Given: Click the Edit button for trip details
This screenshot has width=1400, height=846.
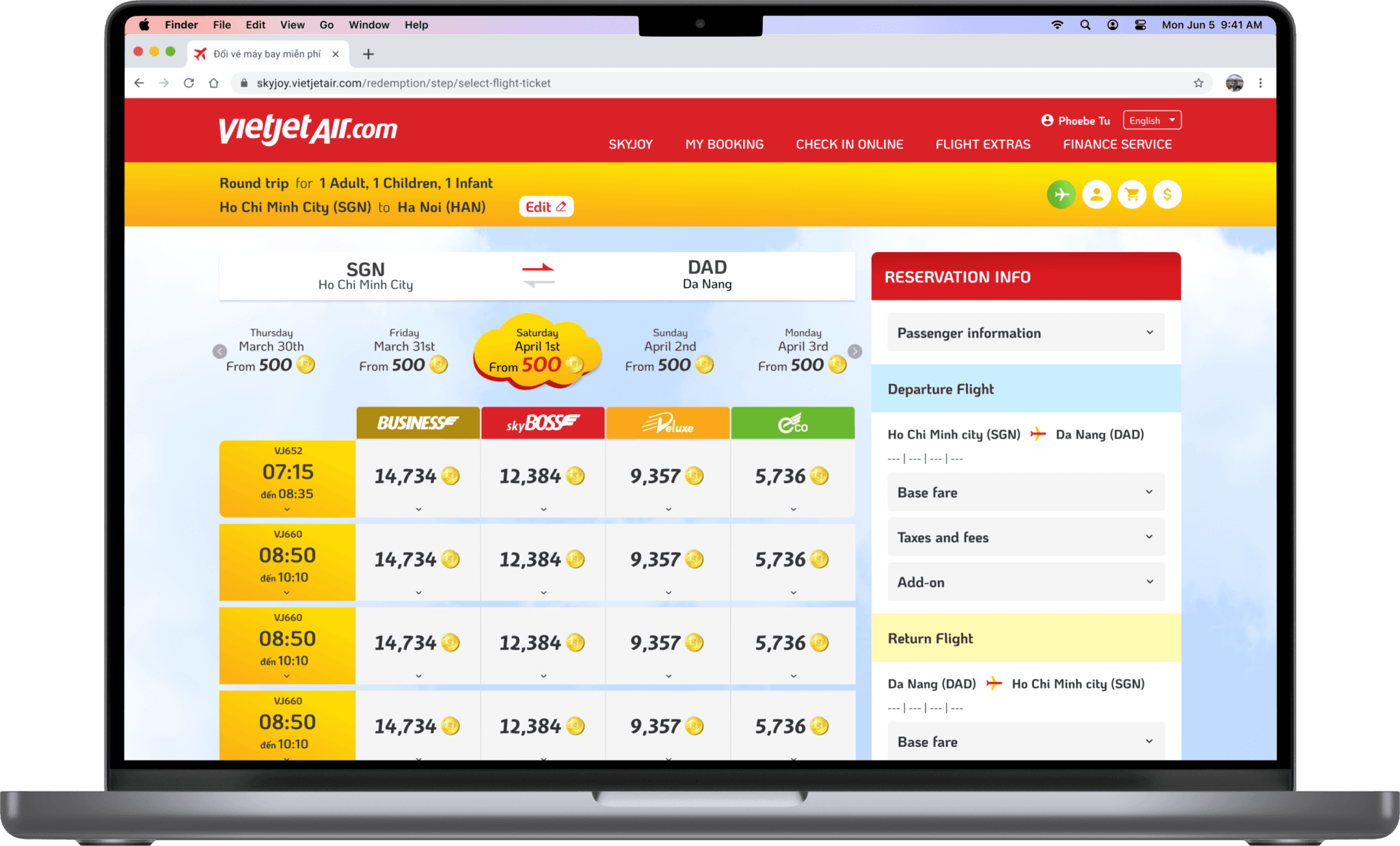Looking at the screenshot, I should coord(546,206).
